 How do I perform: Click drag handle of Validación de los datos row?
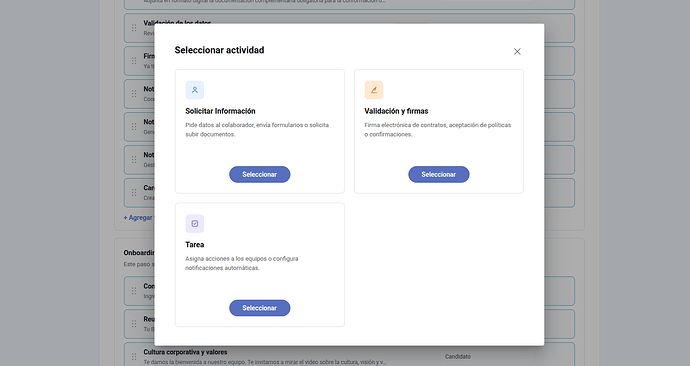134,28
